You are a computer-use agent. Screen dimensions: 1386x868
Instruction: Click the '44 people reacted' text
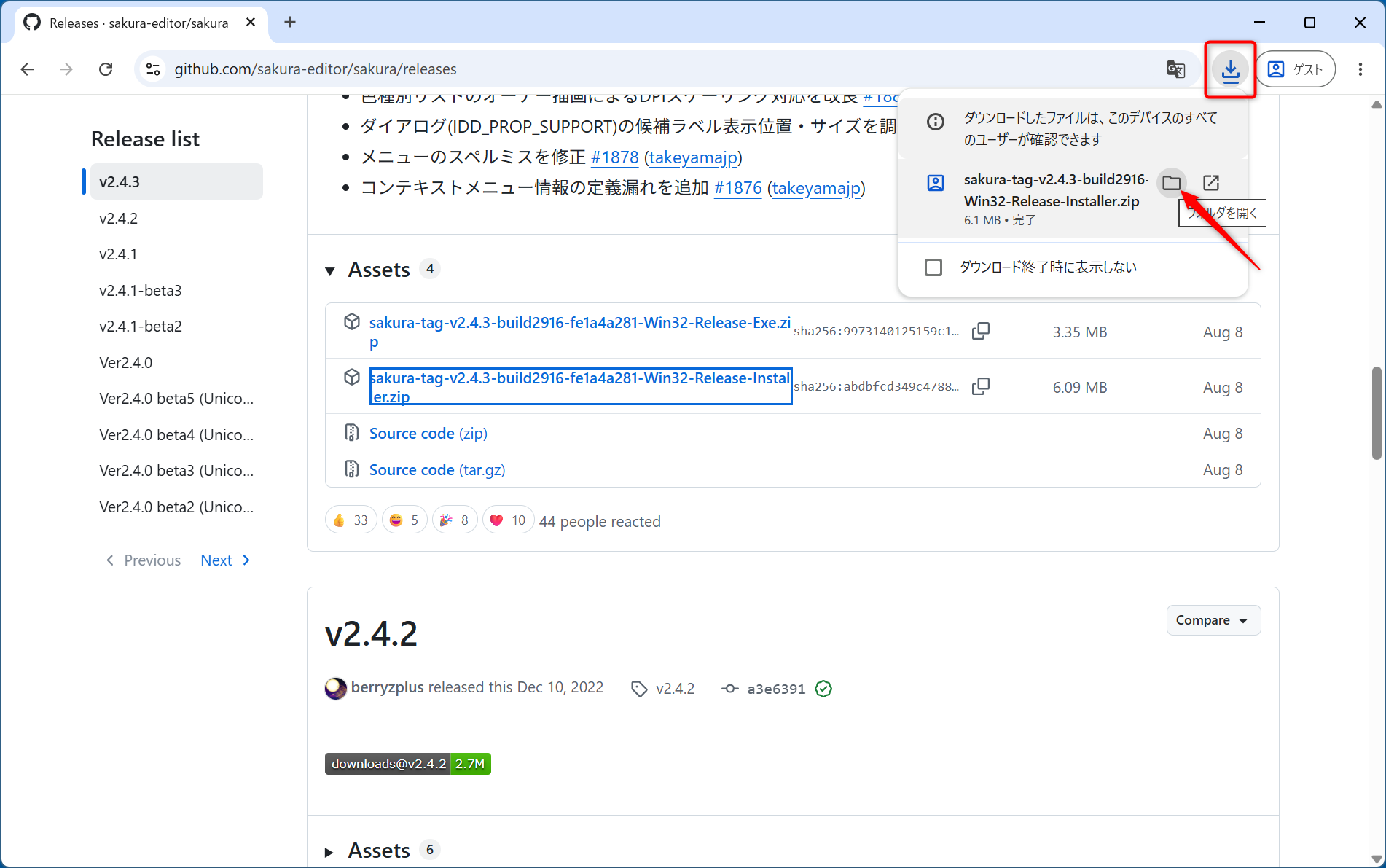click(x=600, y=521)
